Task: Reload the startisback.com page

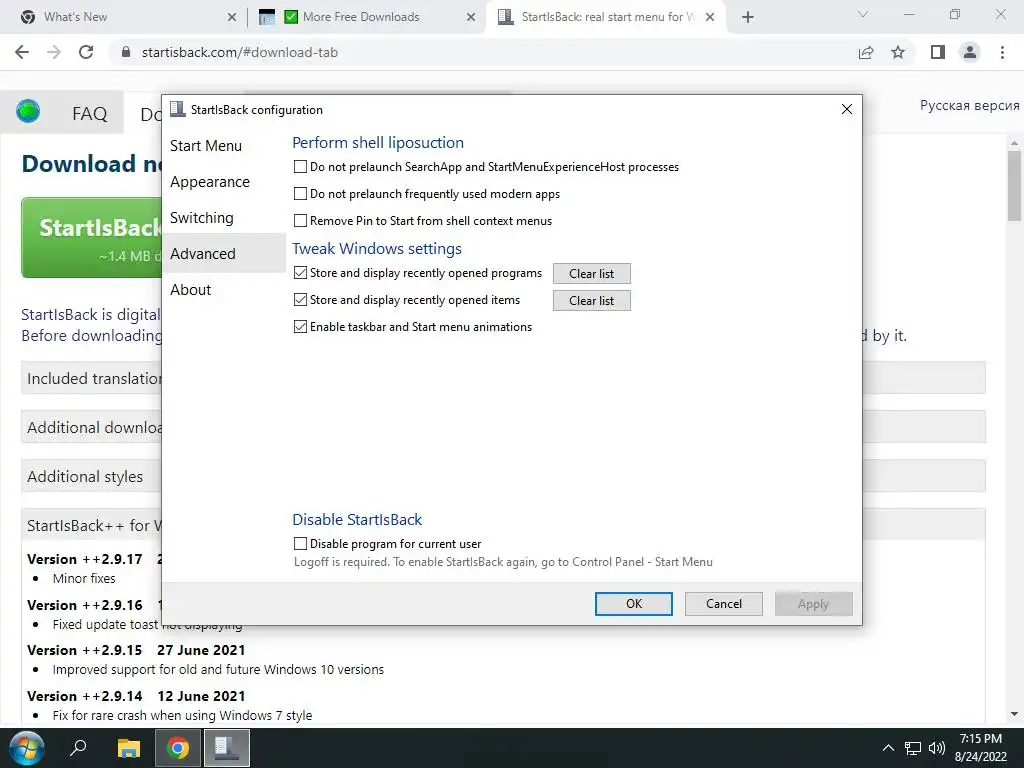Action: [86, 52]
